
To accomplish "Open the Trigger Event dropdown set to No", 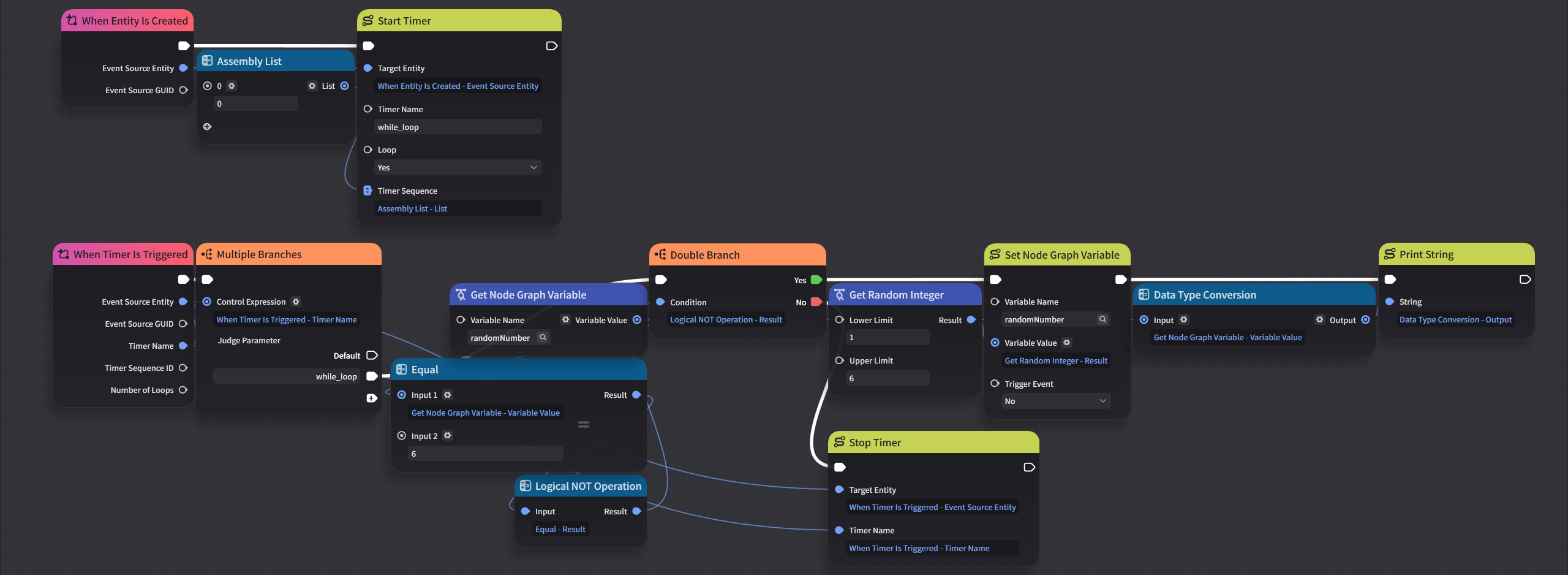I will pyautogui.click(x=1056, y=401).
